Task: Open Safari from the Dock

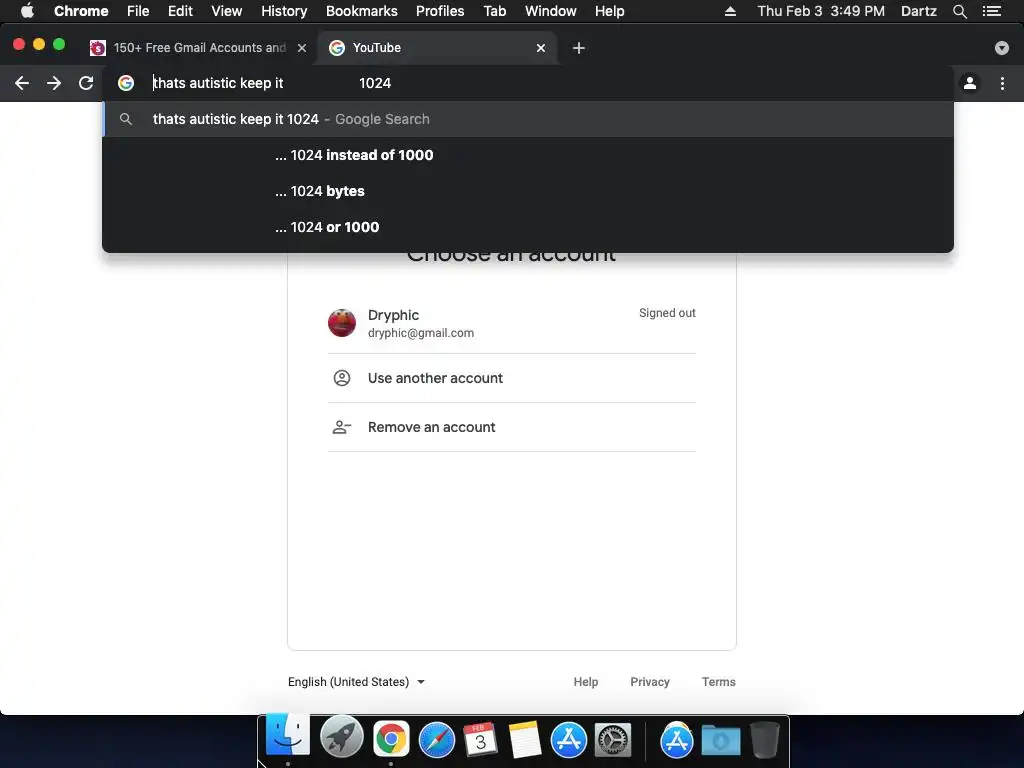Action: pos(437,740)
